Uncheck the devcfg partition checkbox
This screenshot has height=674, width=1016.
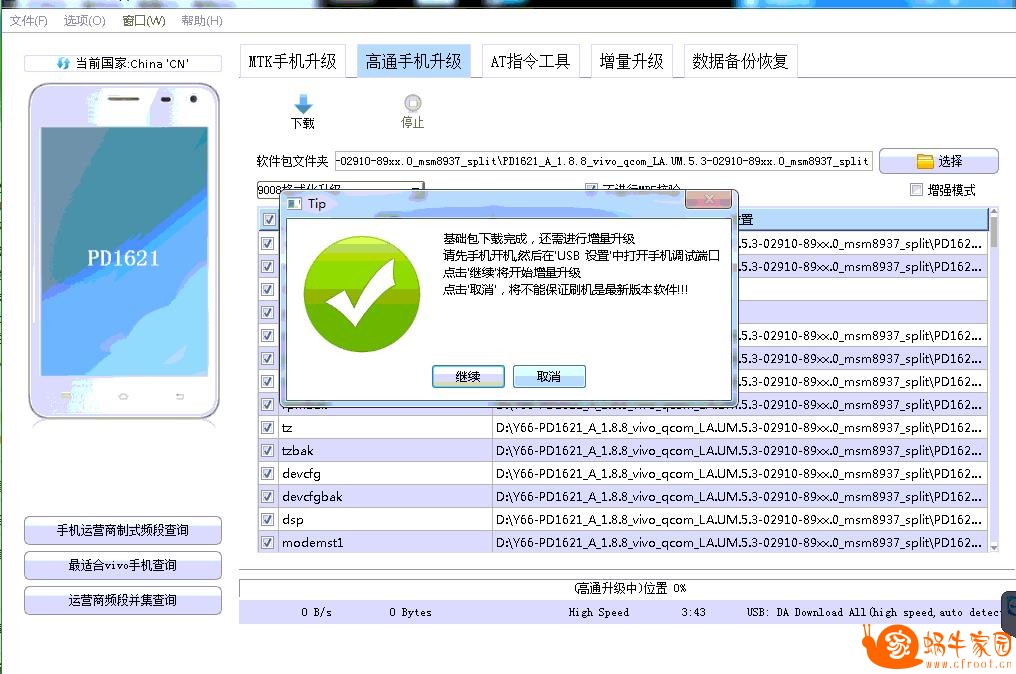point(267,474)
